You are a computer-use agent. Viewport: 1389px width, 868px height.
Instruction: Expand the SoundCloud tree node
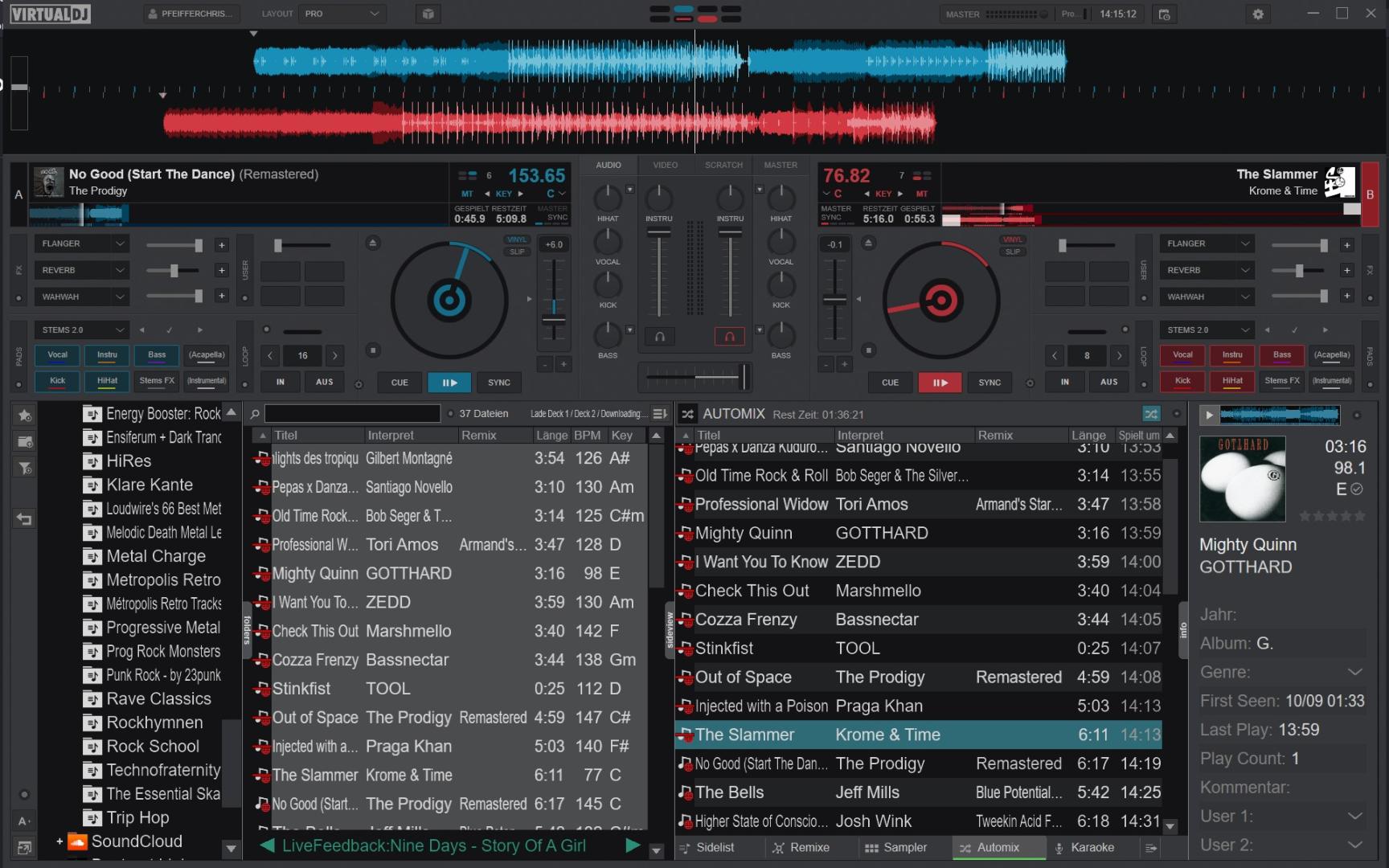pyautogui.click(x=59, y=841)
